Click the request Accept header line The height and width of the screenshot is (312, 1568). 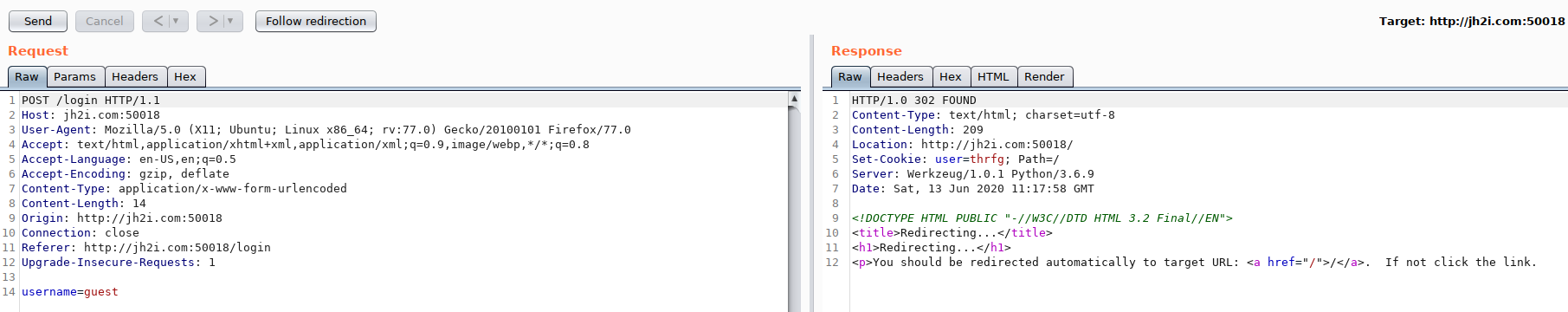(x=306, y=145)
